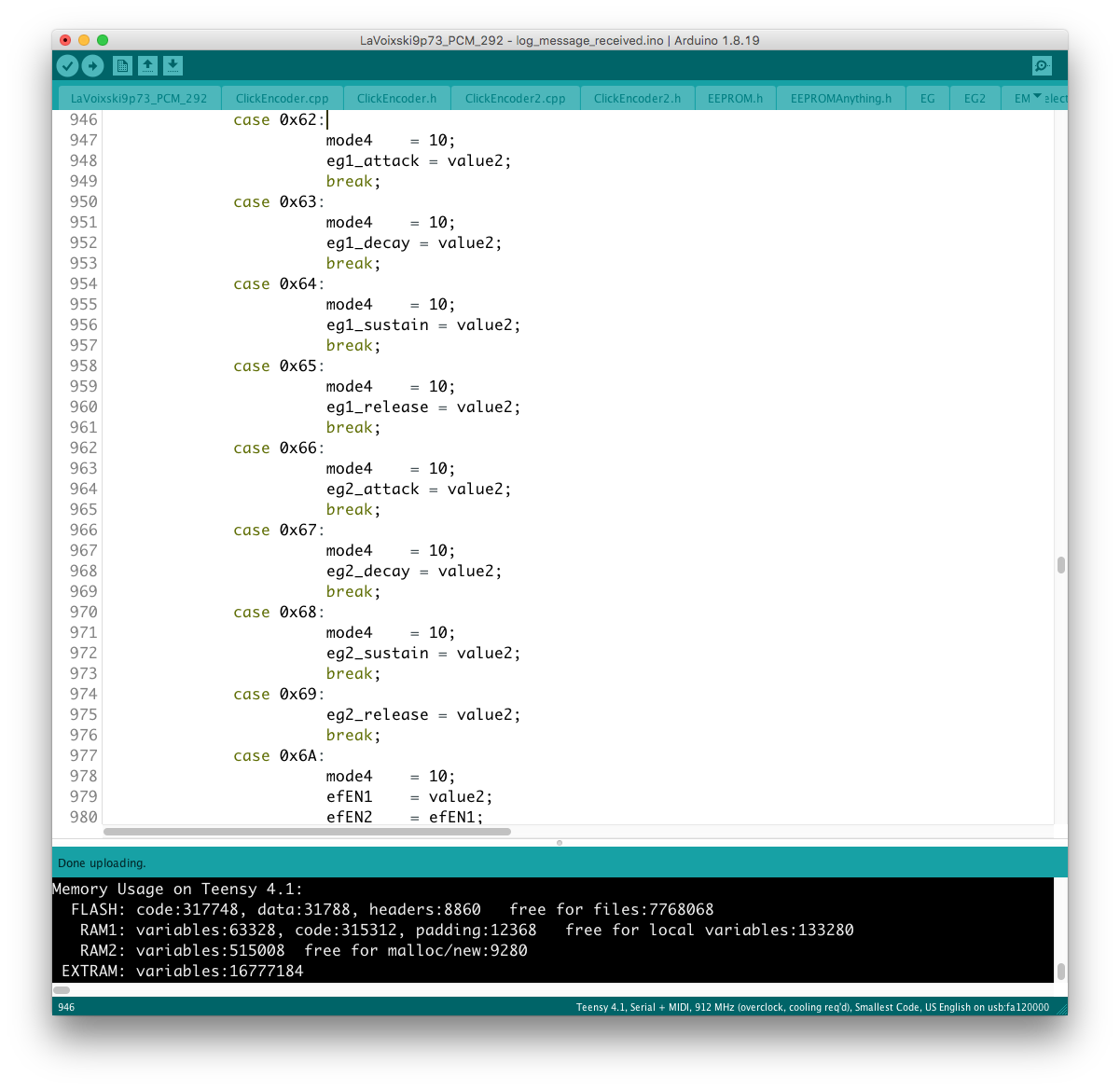Select the EEPROM.h tab

[735, 98]
